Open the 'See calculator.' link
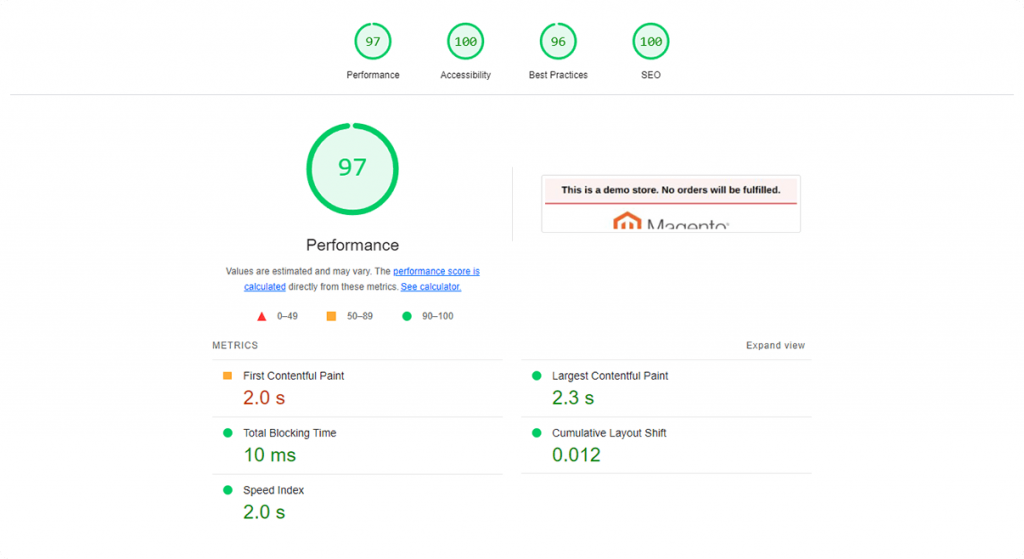1024x559 pixels. point(431,287)
